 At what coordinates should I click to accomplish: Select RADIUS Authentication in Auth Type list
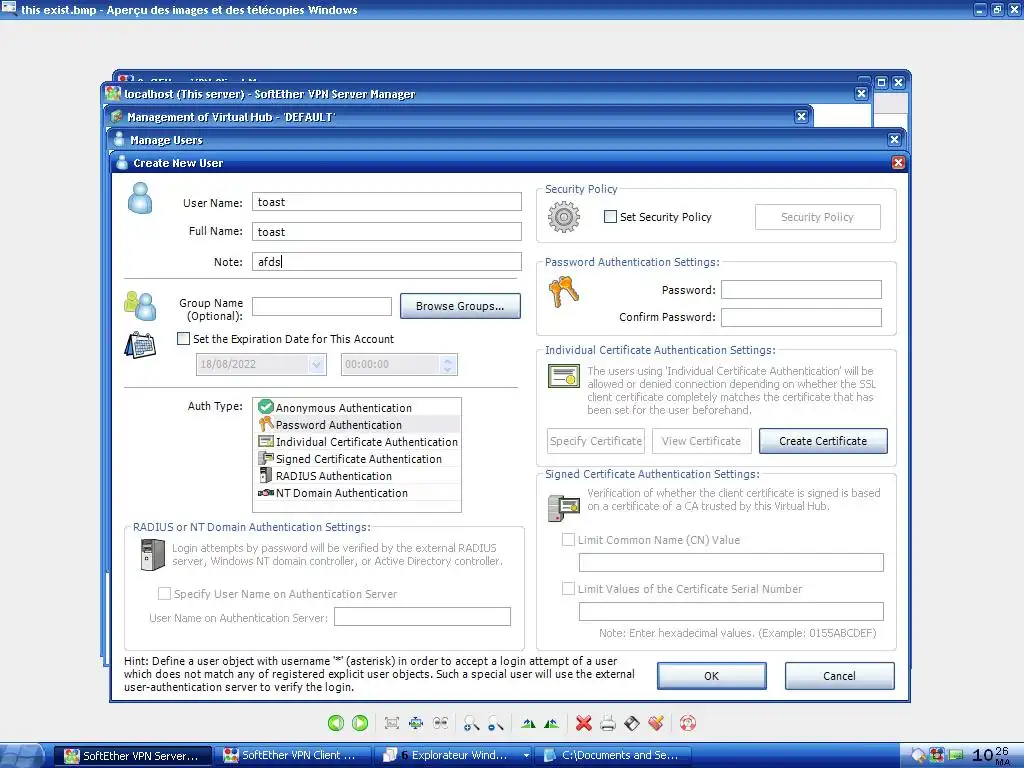[357, 475]
